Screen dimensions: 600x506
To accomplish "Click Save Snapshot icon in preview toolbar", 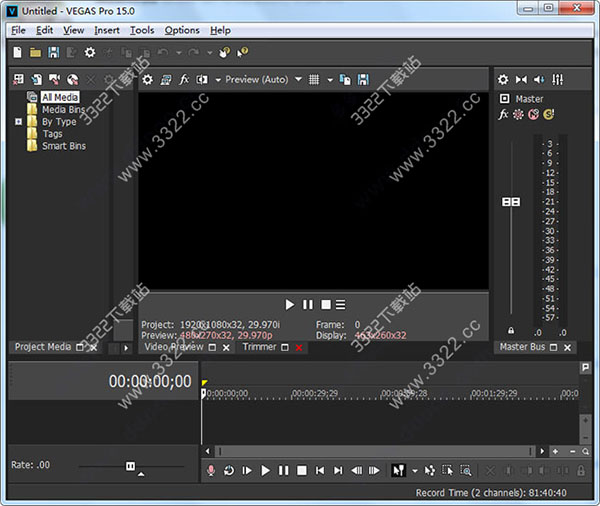I will pyautogui.click(x=361, y=79).
